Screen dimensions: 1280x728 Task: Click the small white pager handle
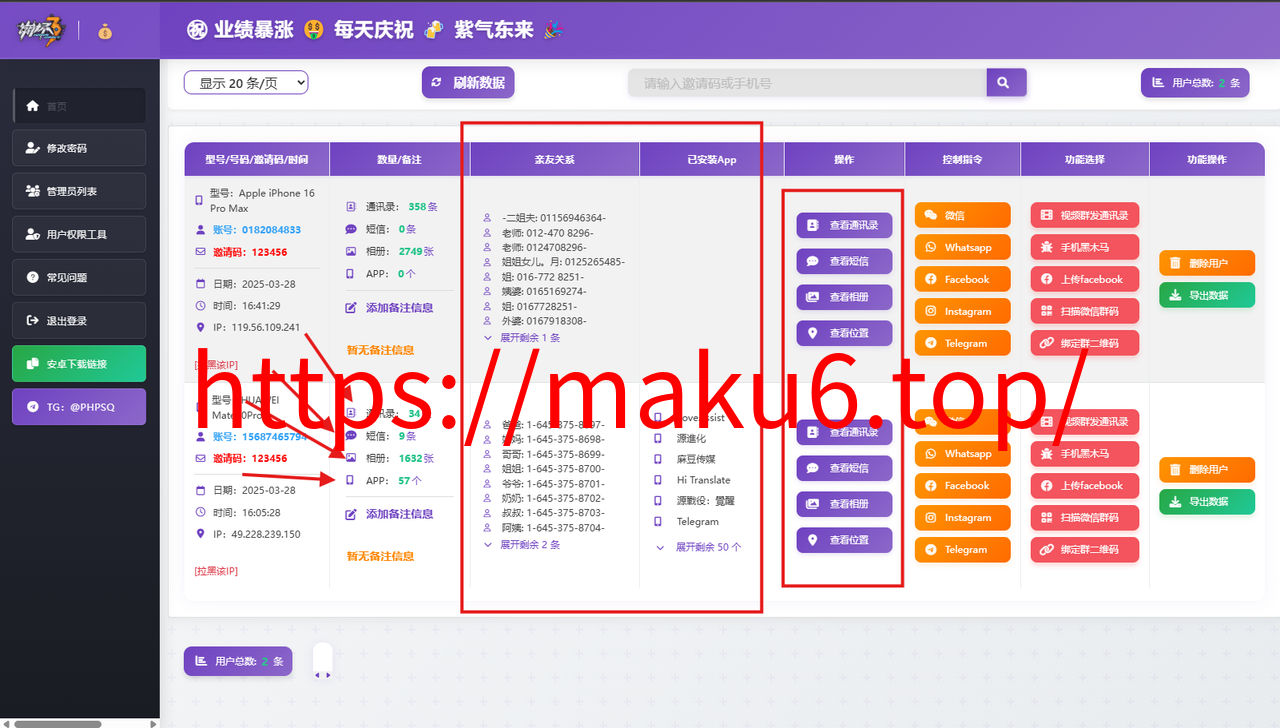322,661
